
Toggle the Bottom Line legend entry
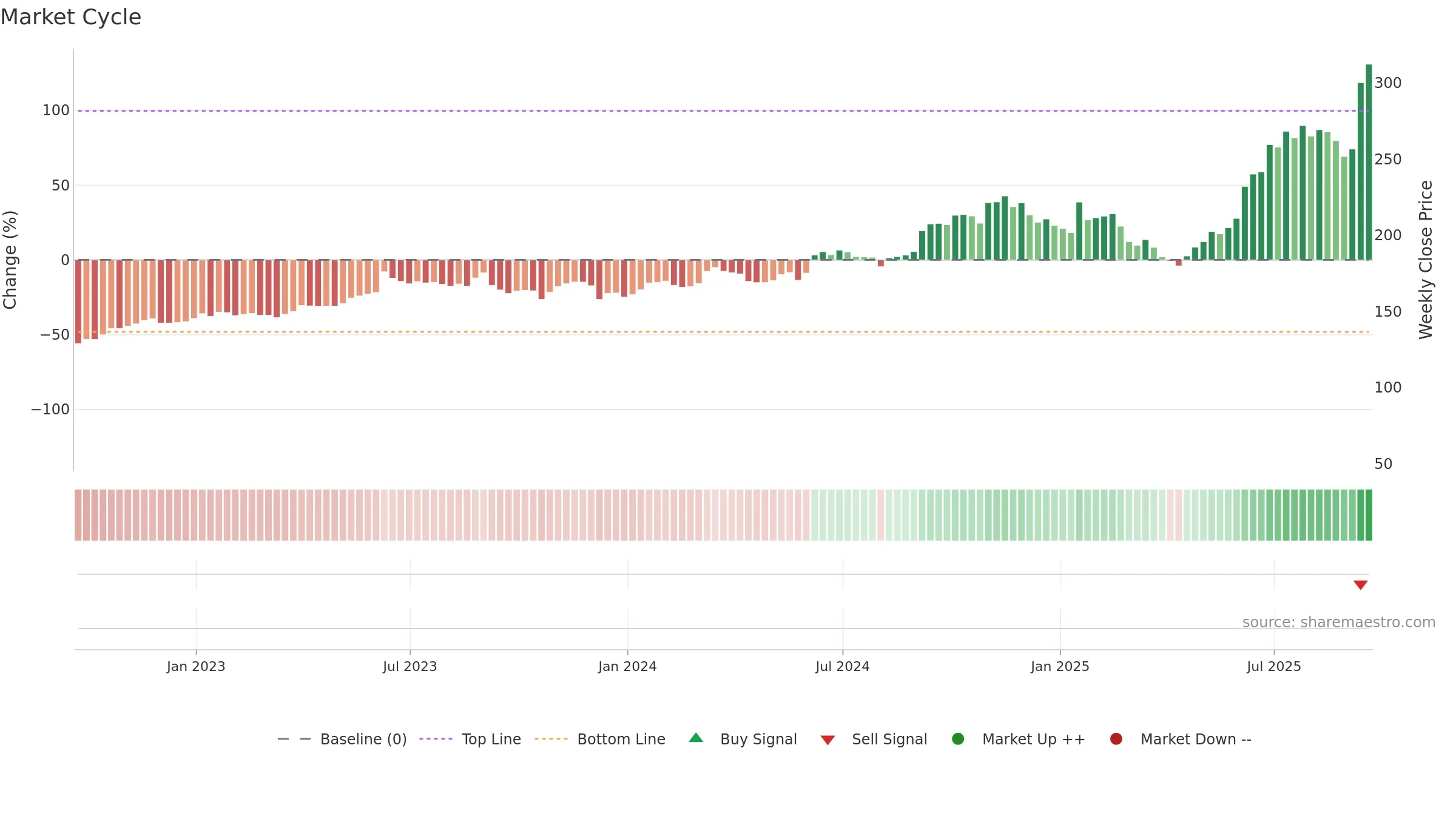[600, 739]
